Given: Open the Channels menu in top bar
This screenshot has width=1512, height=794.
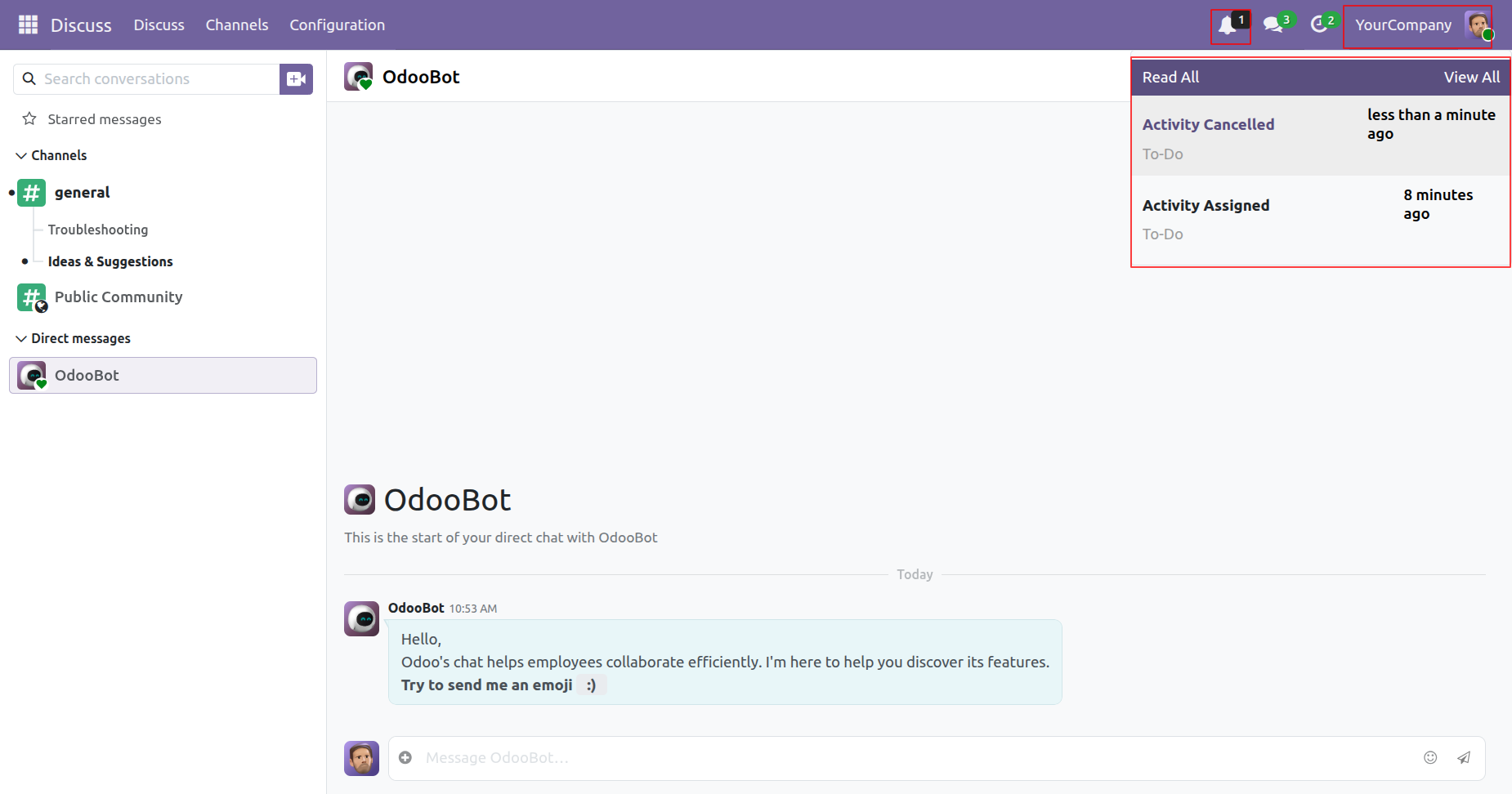Looking at the screenshot, I should (x=237, y=25).
